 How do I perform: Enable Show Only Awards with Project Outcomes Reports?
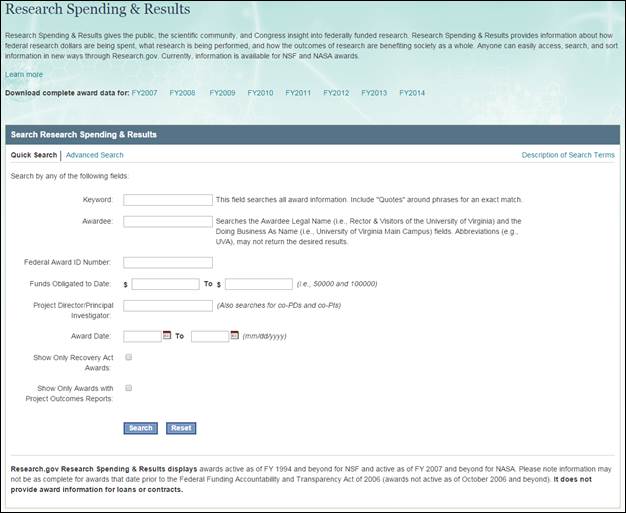click(x=129, y=388)
